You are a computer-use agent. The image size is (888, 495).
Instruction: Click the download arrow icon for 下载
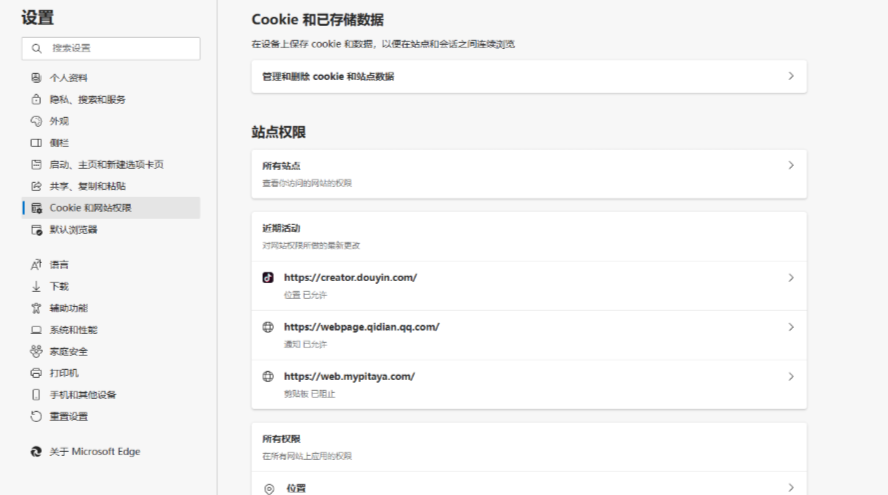pos(36,286)
